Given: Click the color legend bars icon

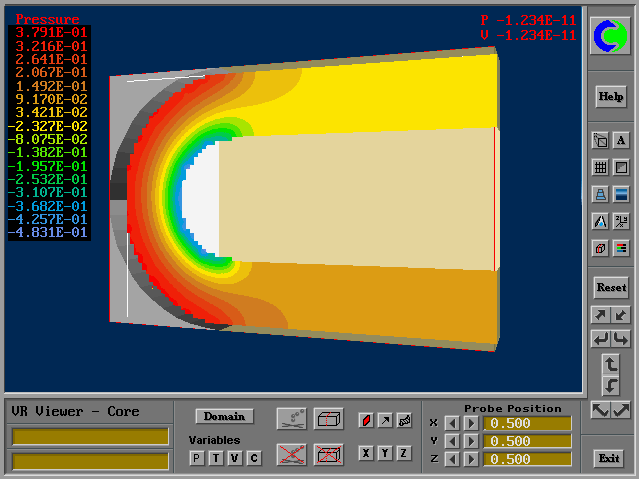Looking at the screenshot, I should pyautogui.click(x=621, y=248).
